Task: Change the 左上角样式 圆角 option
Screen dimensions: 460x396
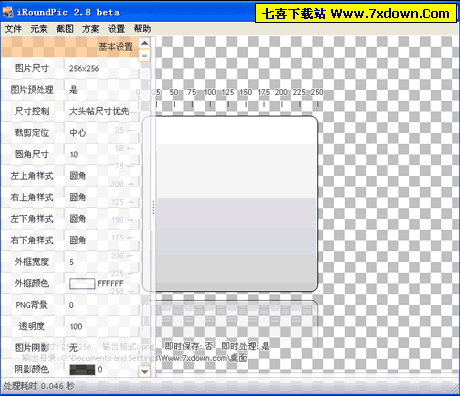Action: (102, 176)
